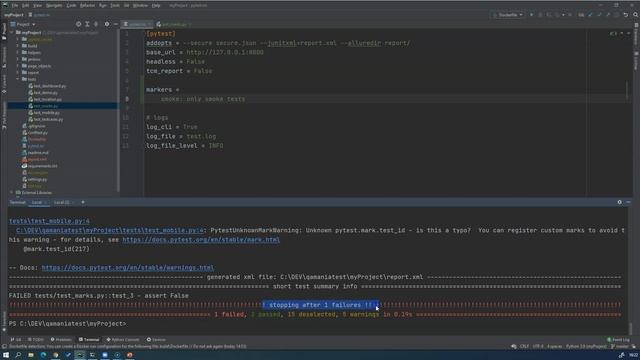Screen dimensions: 640x360
Task: Open the Terminal tool window button
Action: coord(89,340)
